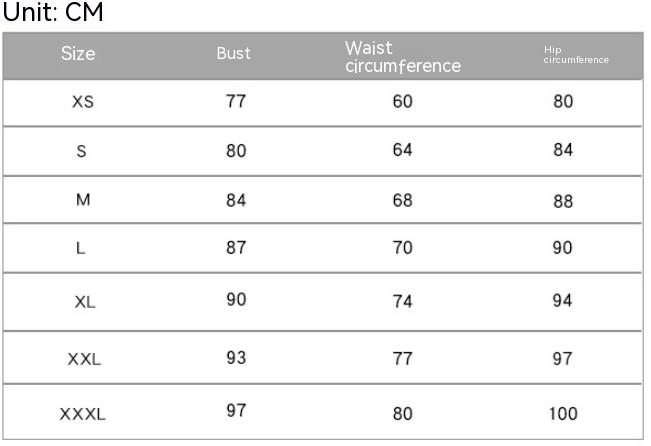Click the M hip value 88

[563, 201]
